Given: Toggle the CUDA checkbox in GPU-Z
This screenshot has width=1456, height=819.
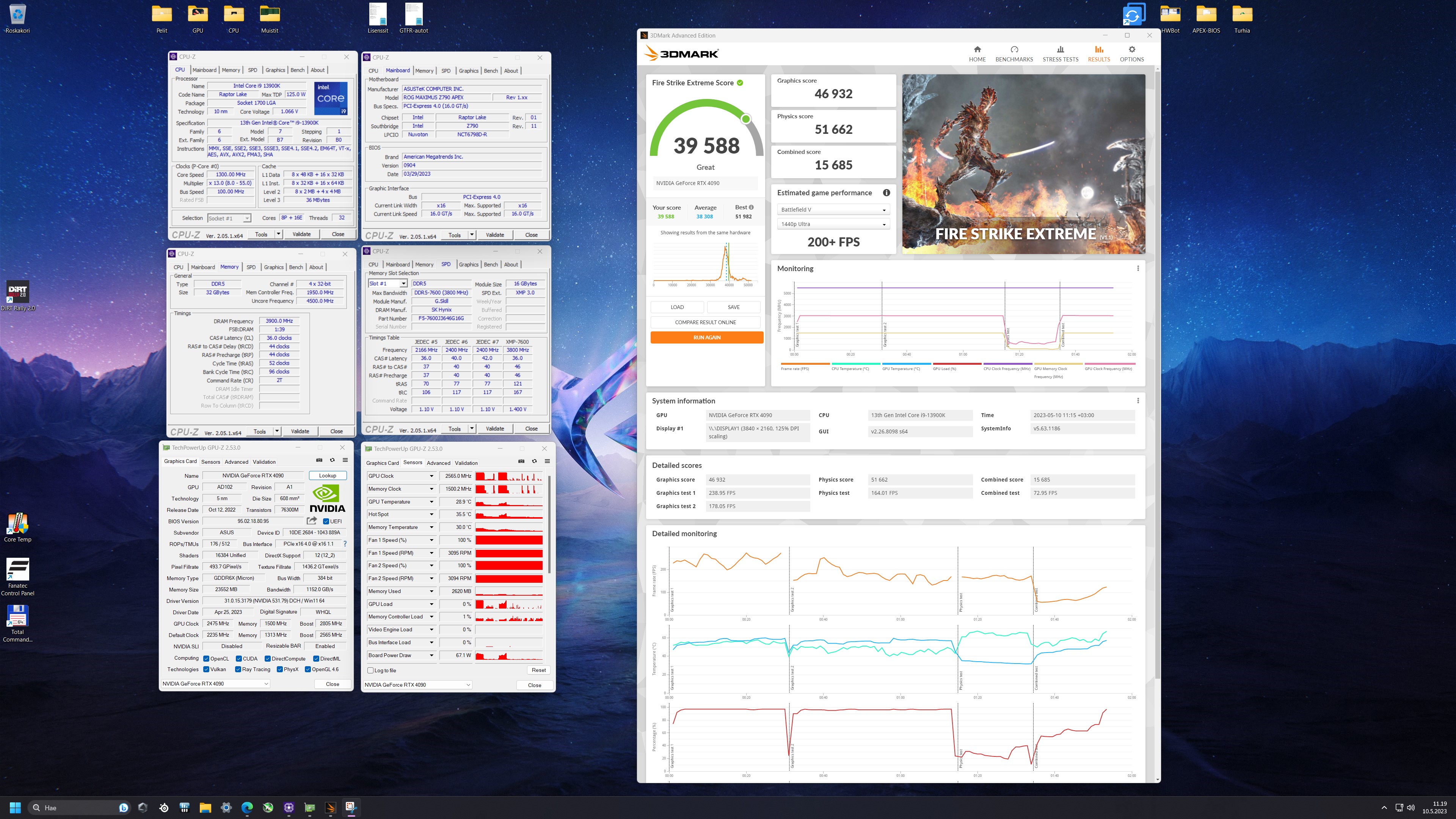Looking at the screenshot, I should [239, 659].
